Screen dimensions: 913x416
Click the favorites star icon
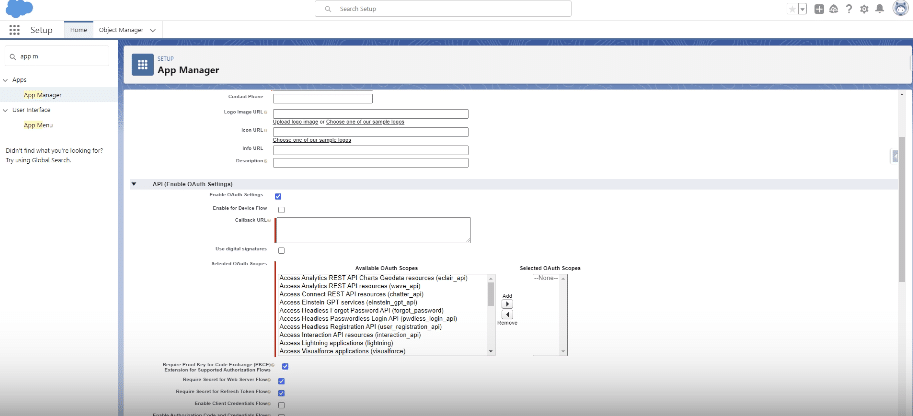792,9
